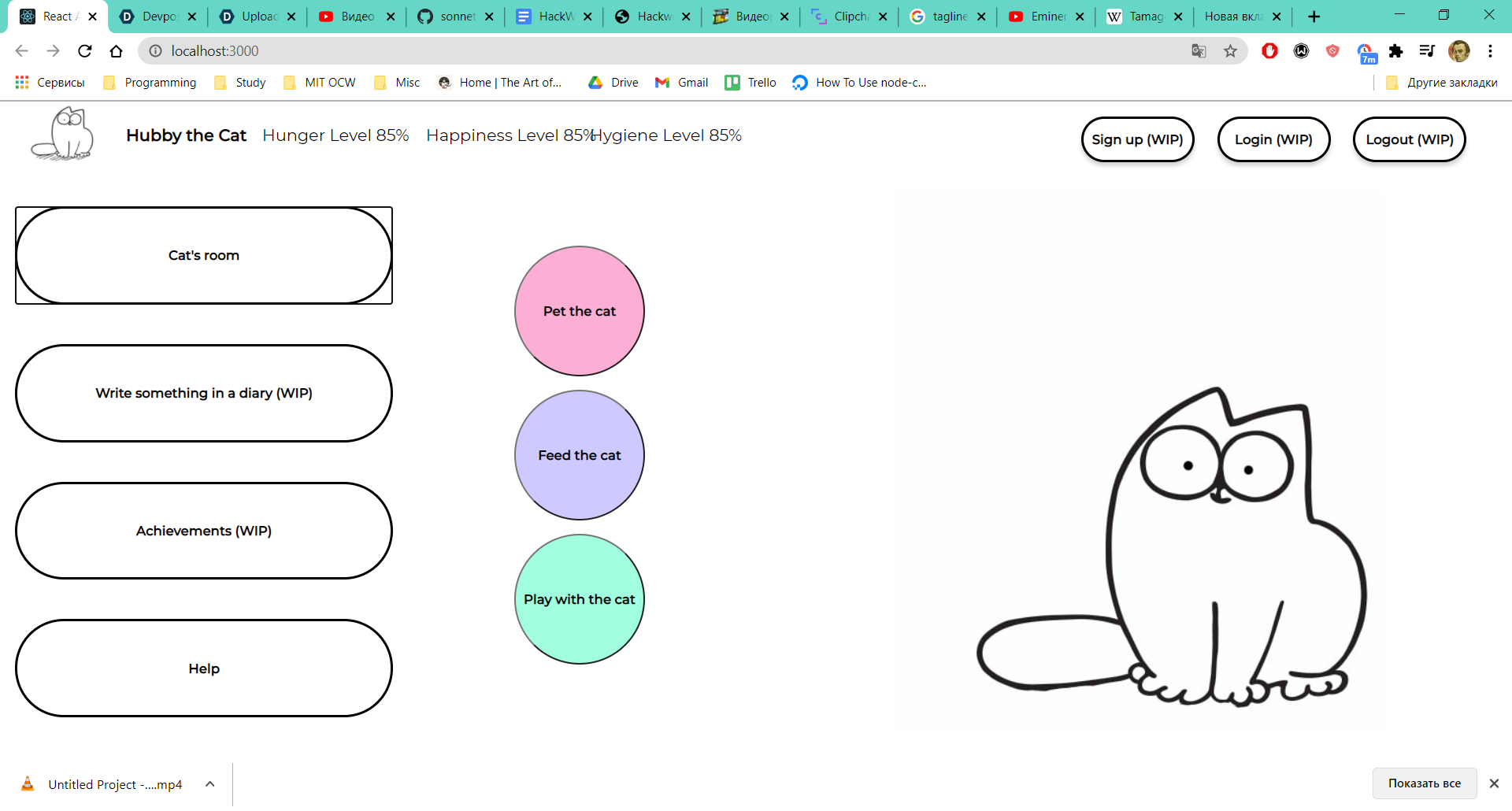This screenshot has height=811, width=1512.
Task: Open the Gmail bookmark
Action: (682, 83)
